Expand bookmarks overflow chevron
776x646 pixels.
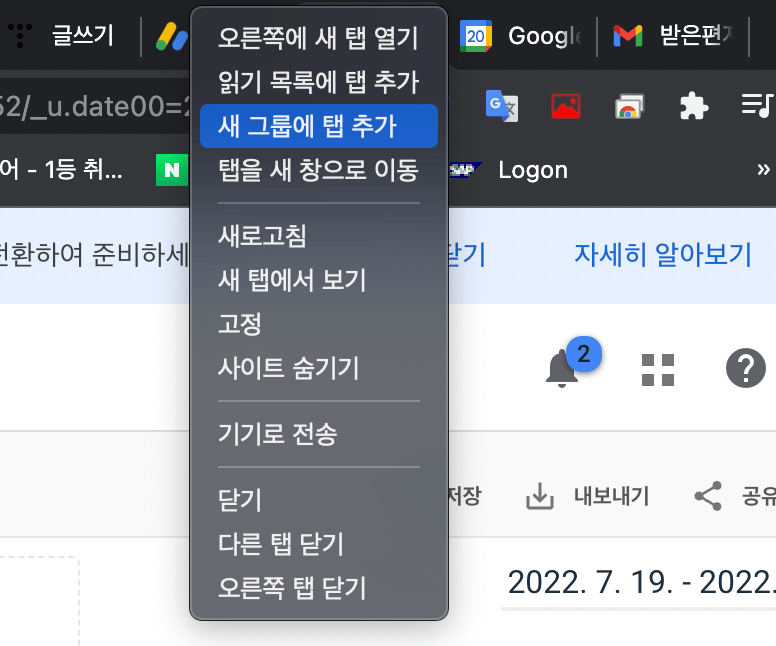[763, 170]
